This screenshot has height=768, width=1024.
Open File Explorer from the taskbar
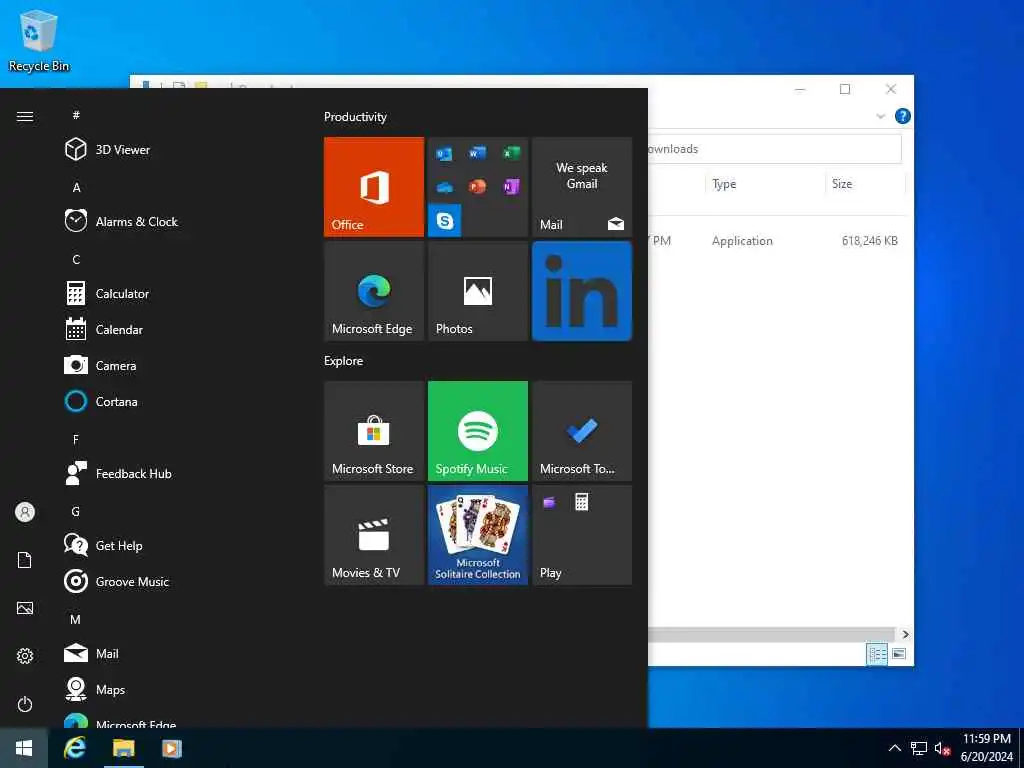tap(123, 748)
